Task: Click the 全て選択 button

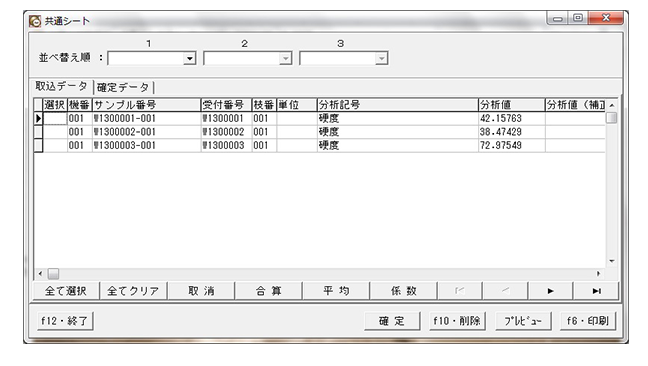Action: 66,291
